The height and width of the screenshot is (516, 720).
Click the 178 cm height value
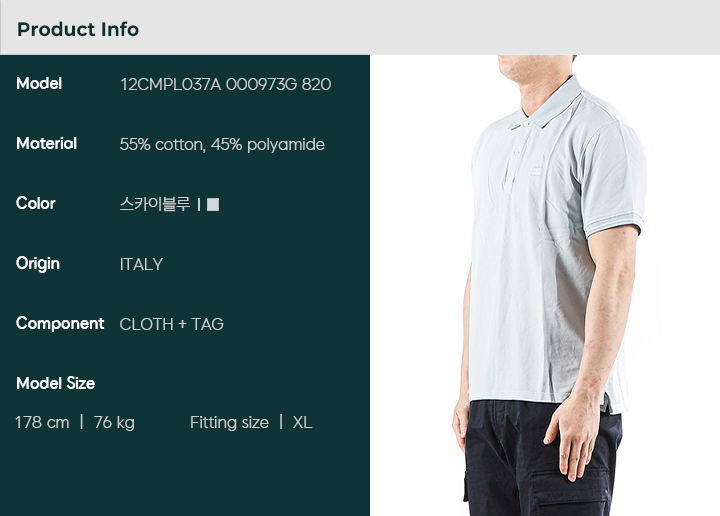42,422
